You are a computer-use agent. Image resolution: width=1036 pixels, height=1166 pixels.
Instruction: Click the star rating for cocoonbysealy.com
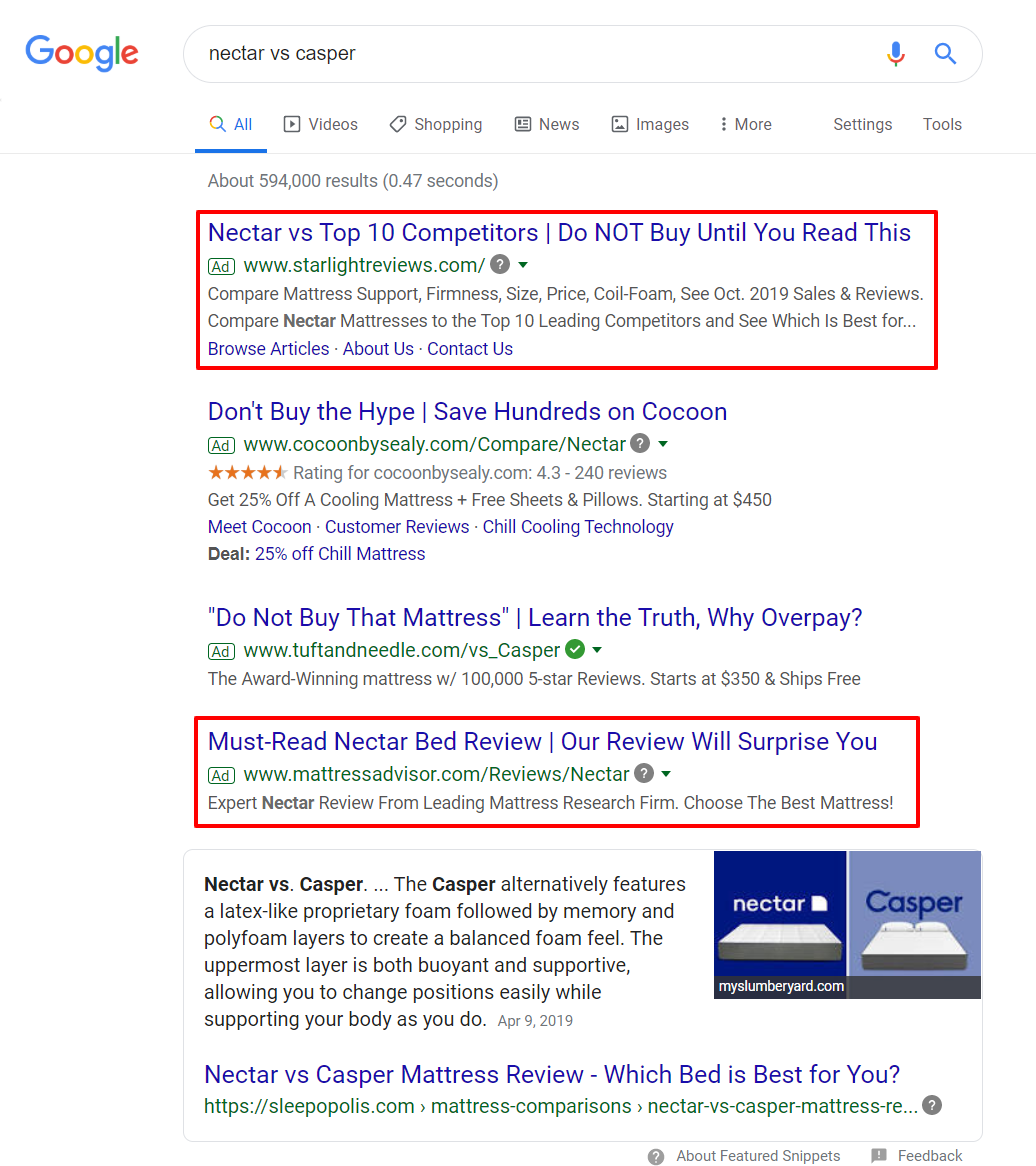point(247,472)
